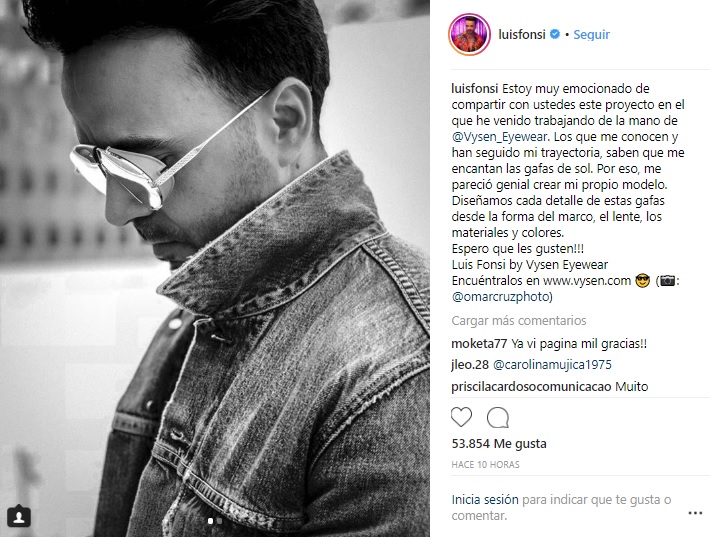This screenshot has width=715, height=537.
Task: Click Inicia sesión login link
Action: [485, 500]
